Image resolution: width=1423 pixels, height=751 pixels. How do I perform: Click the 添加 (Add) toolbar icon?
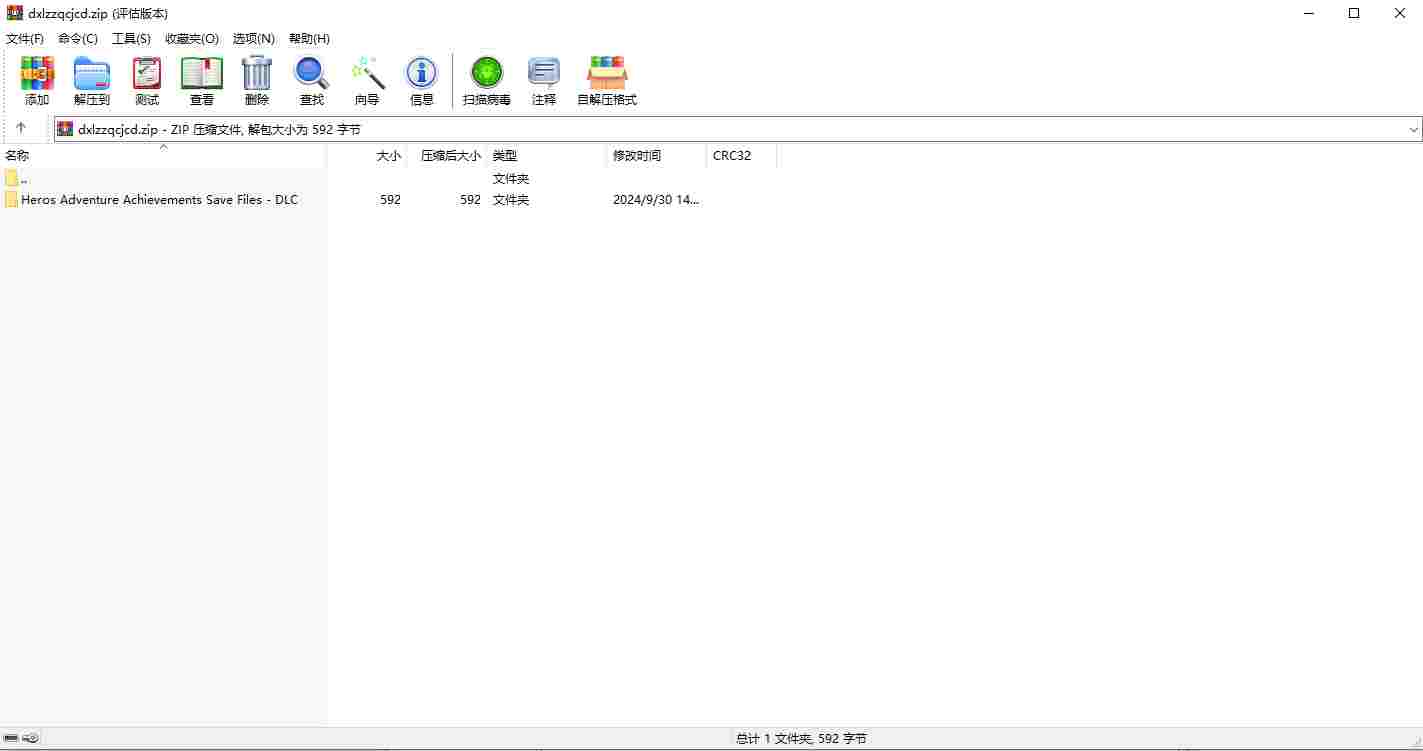pos(37,73)
